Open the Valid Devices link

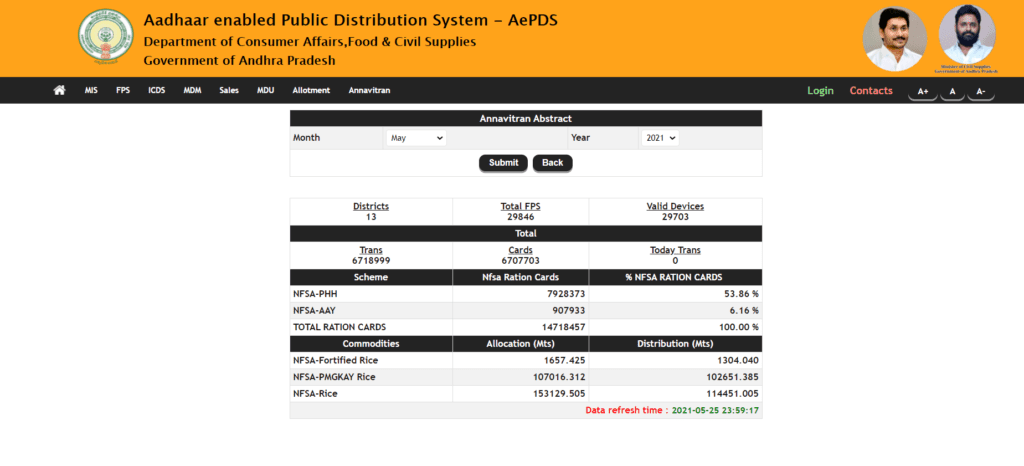pos(675,206)
